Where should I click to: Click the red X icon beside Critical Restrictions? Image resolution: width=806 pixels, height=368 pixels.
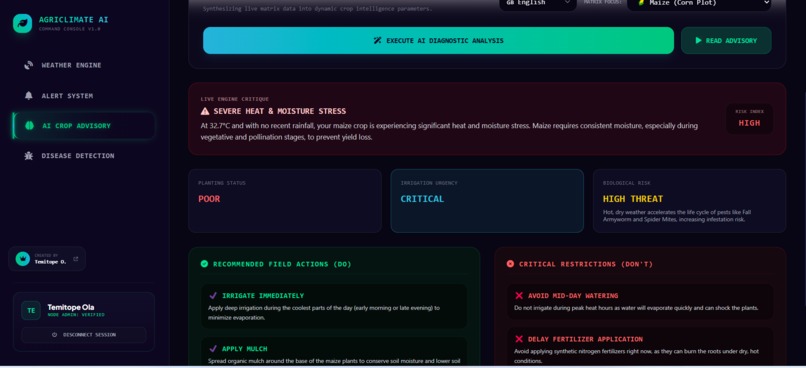(x=510, y=264)
